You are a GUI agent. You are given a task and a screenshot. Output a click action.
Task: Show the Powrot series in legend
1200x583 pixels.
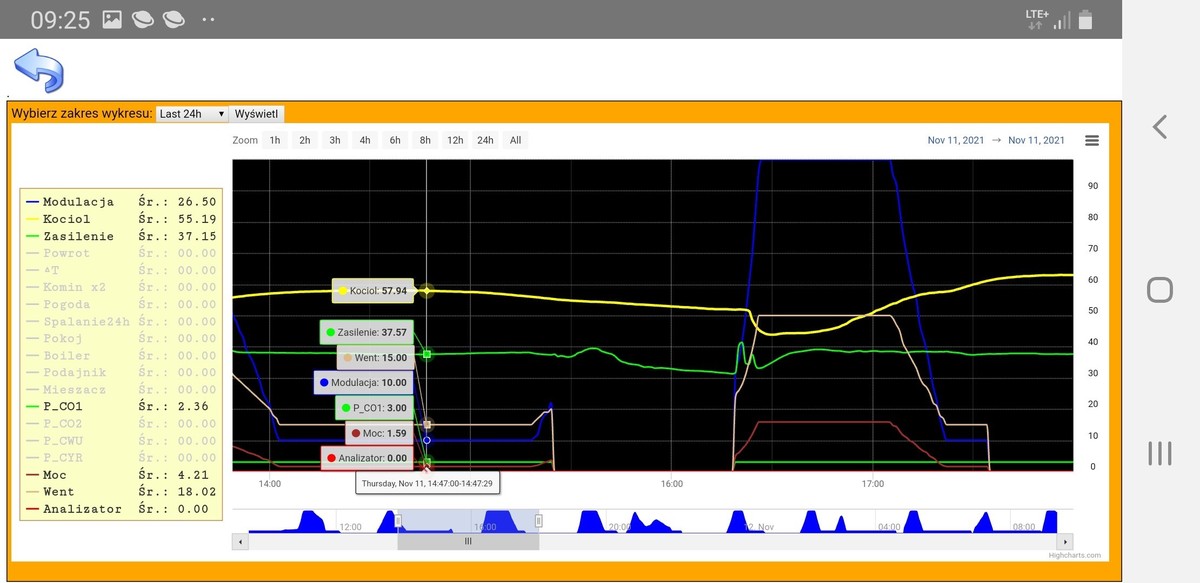pos(66,253)
